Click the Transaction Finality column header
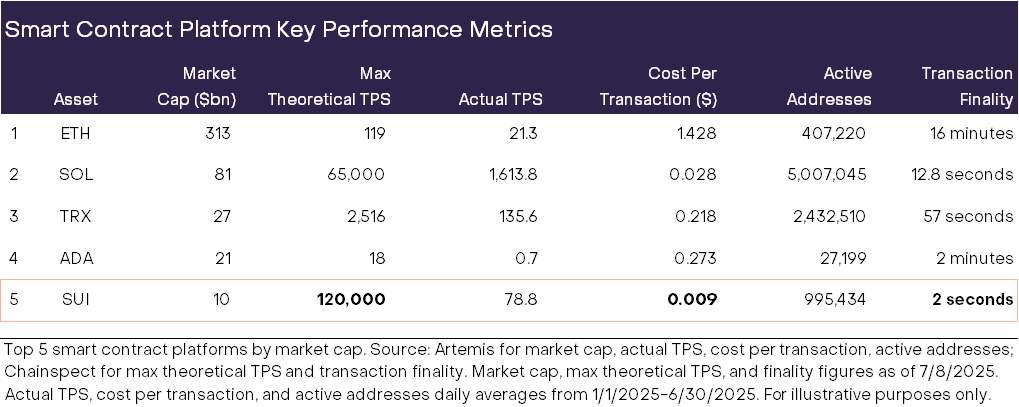 click(x=967, y=87)
